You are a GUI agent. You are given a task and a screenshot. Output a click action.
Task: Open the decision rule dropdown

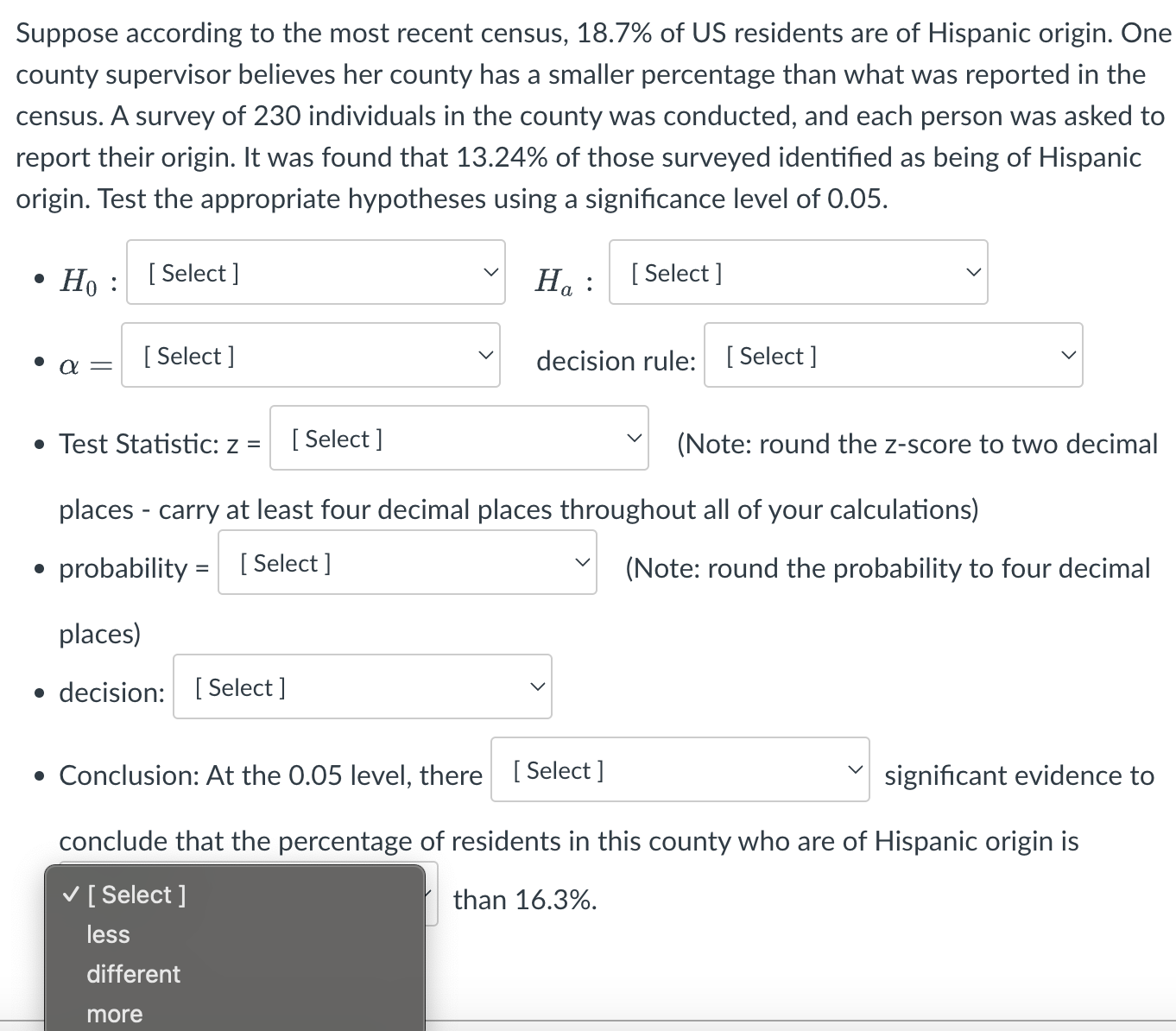click(893, 355)
